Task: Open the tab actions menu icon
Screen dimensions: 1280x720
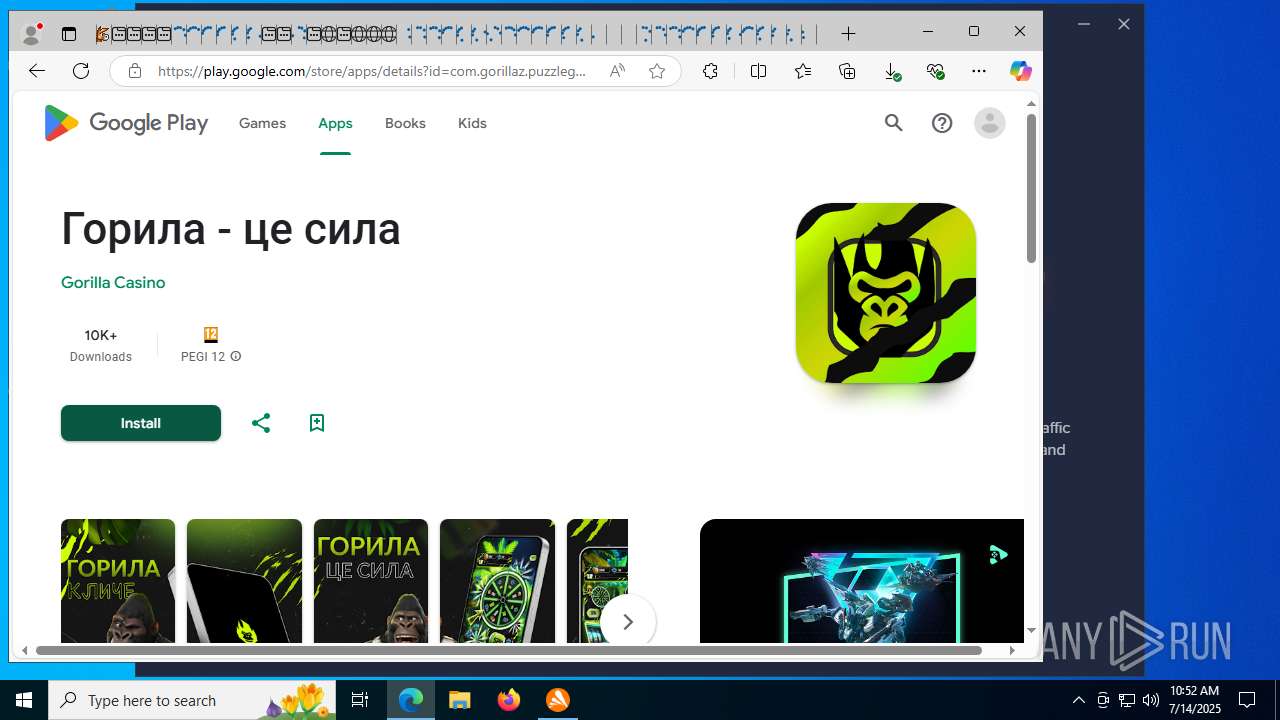Action: [69, 34]
